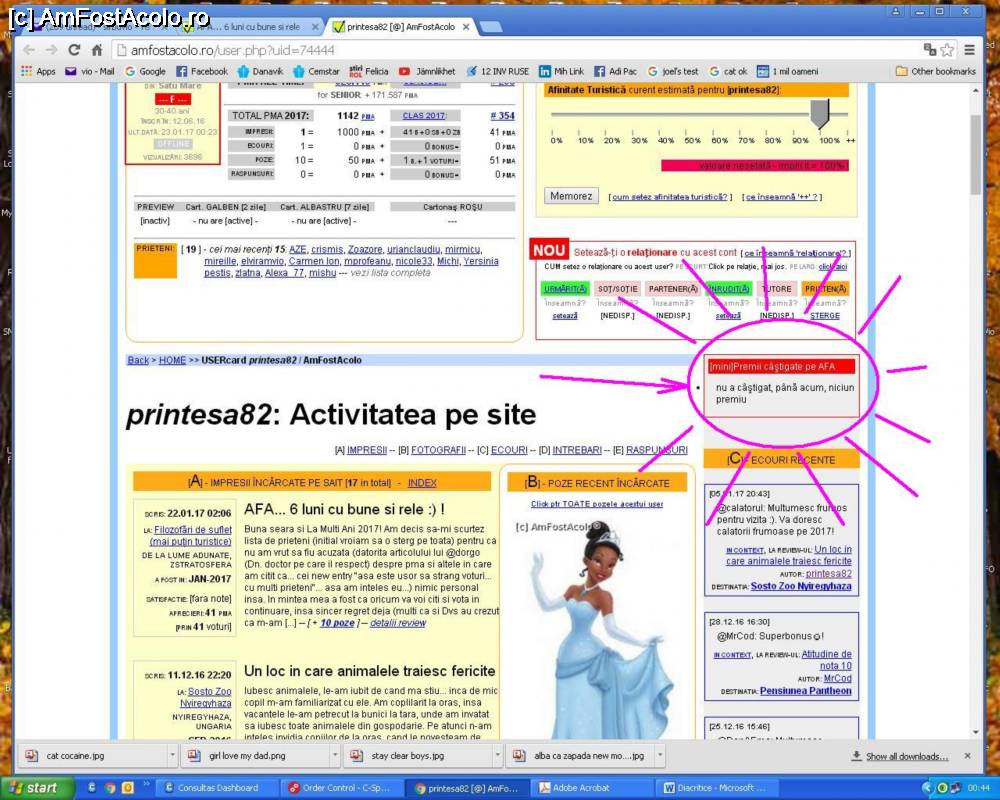Open the downloaded girl love my dad.png
This screenshot has height=800, width=1000.
tap(255, 755)
